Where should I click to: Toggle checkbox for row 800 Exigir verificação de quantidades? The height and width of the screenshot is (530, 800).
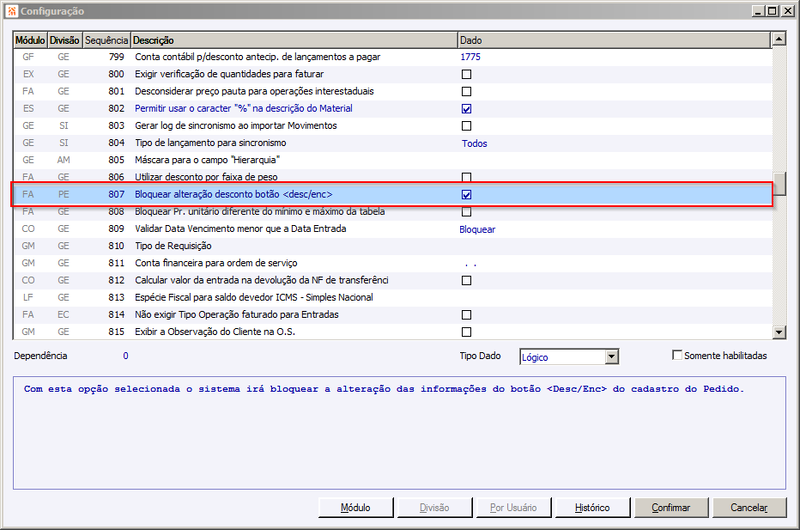point(466,74)
